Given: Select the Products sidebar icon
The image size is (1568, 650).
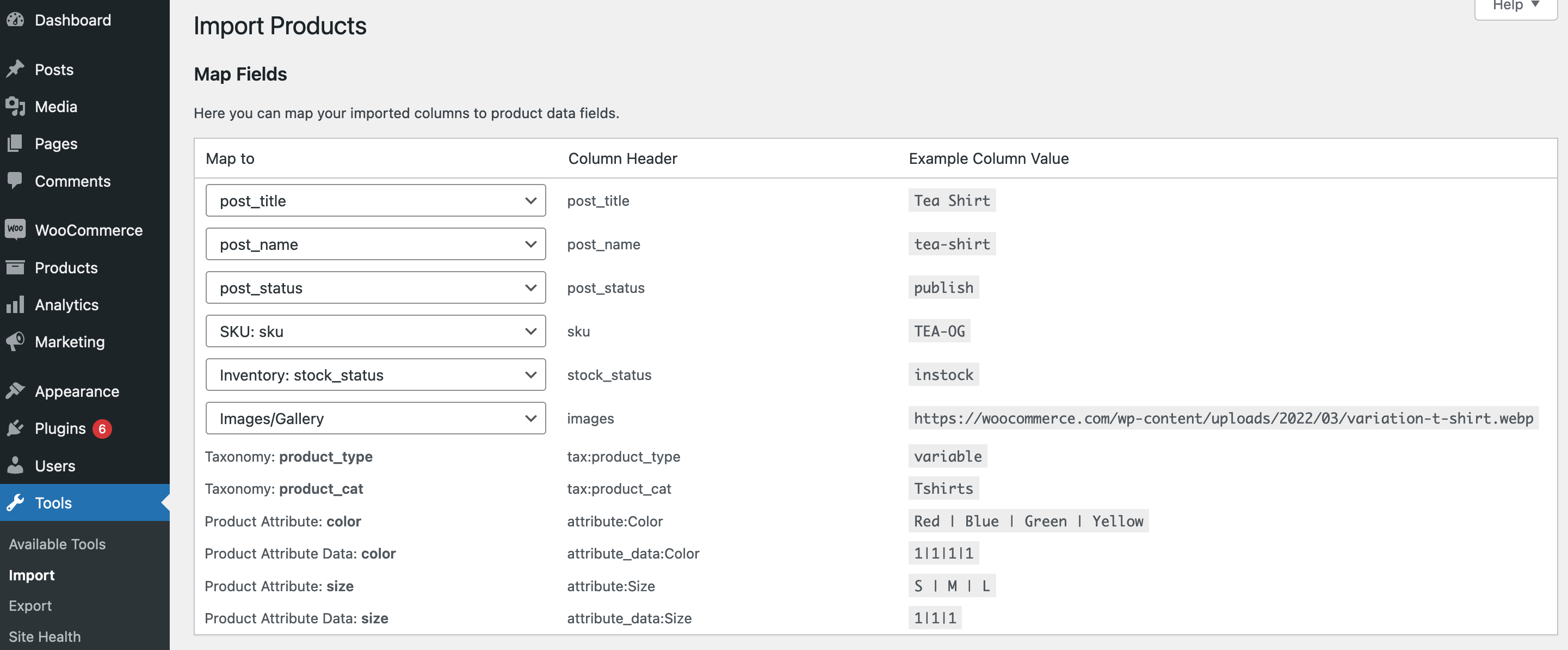Looking at the screenshot, I should click(x=15, y=267).
